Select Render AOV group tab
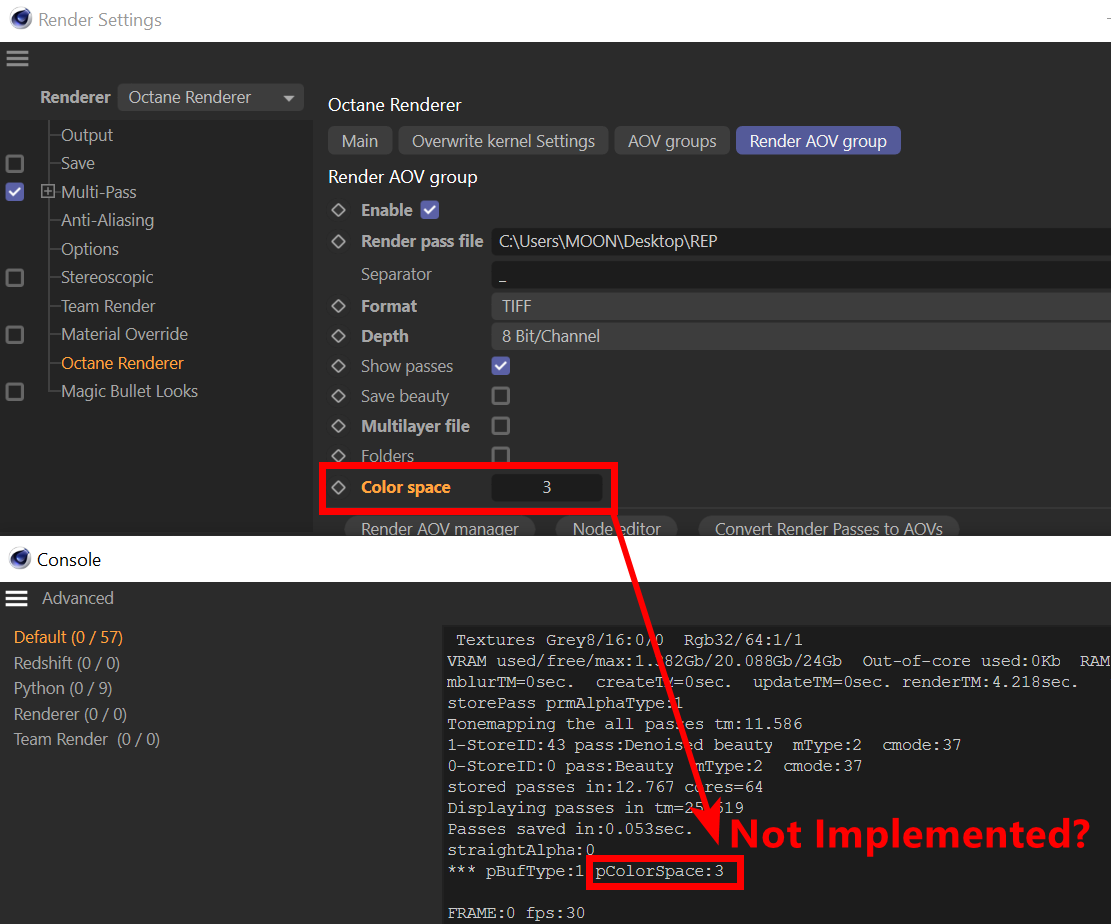 coord(818,141)
